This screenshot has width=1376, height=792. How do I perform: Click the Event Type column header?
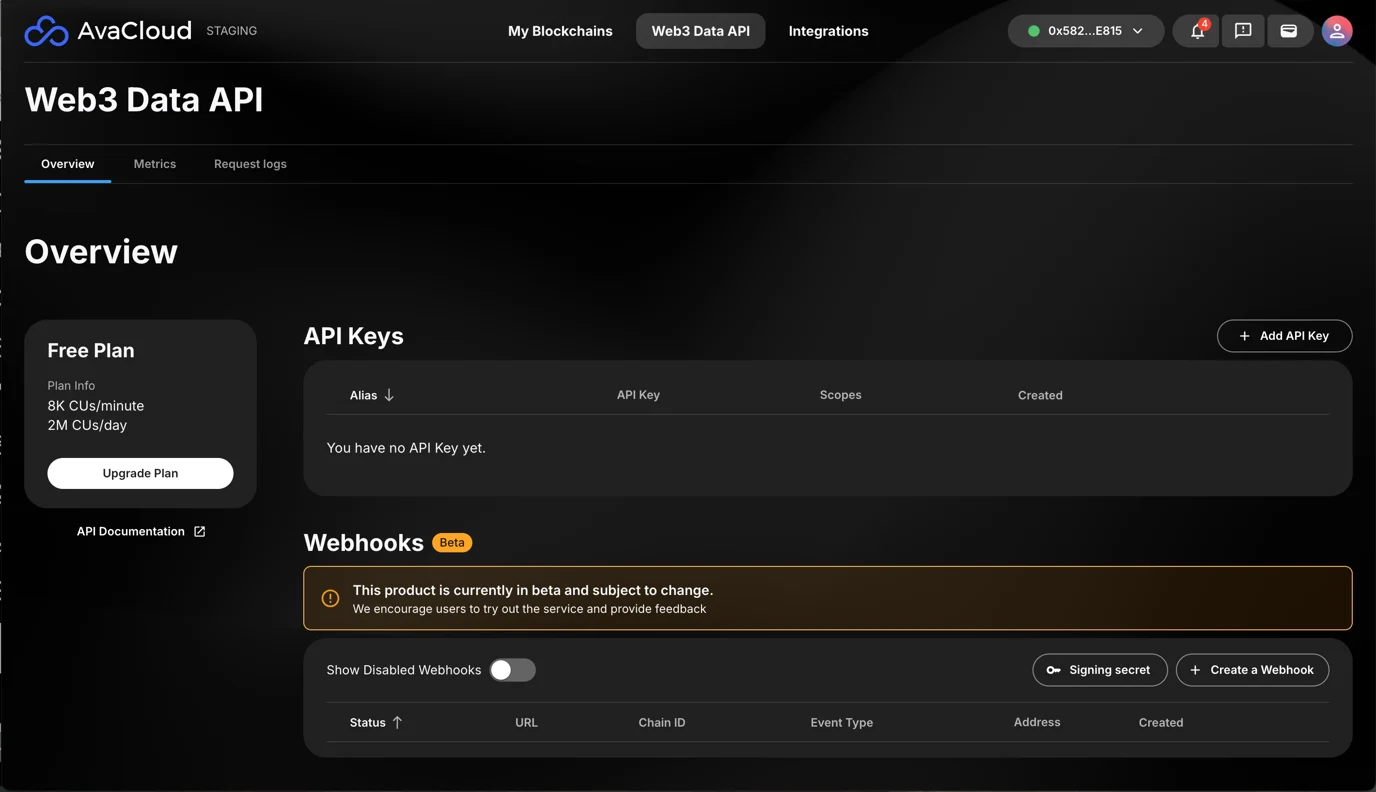click(x=841, y=722)
